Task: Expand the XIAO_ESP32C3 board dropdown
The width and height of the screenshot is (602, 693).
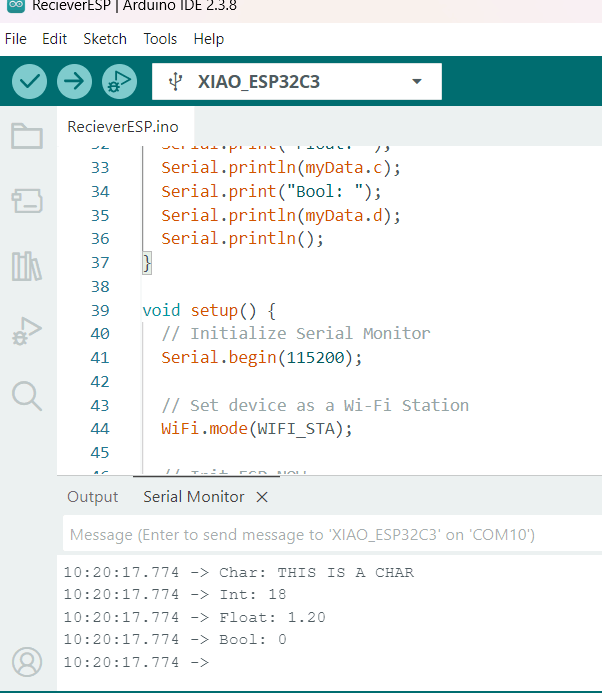Action: [416, 82]
